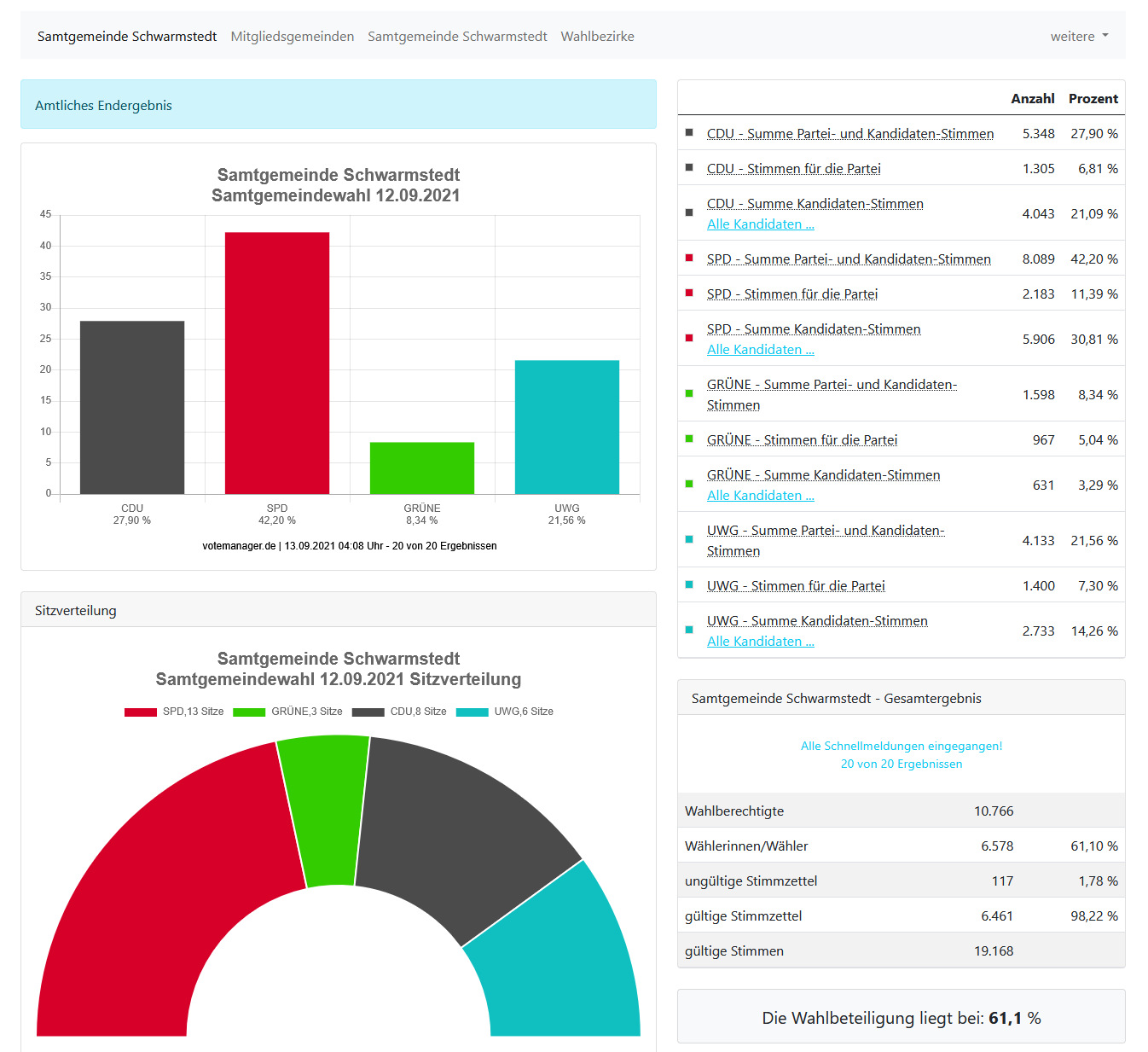Open 'Alle Kandidaten' link under CDU

click(760, 224)
